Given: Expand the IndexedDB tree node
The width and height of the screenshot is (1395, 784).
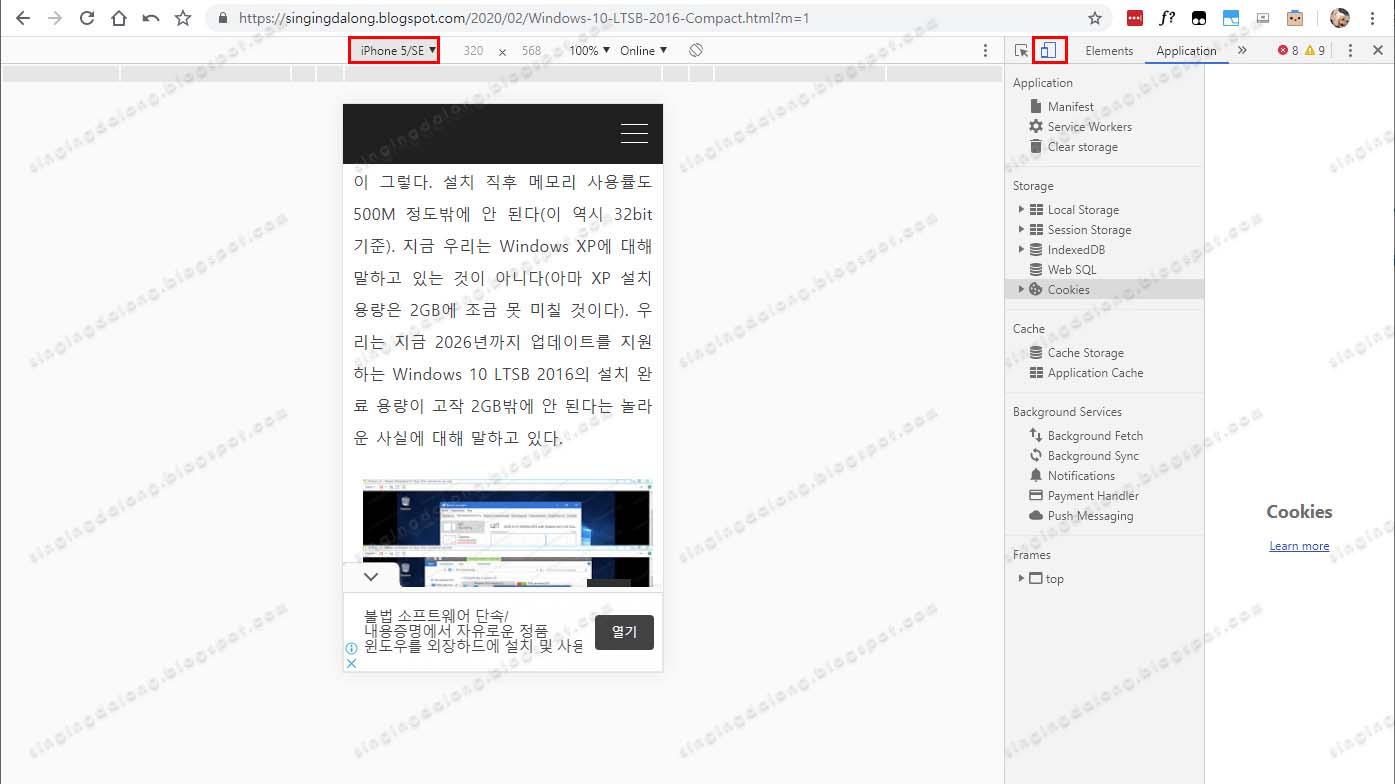Looking at the screenshot, I should tap(1021, 249).
